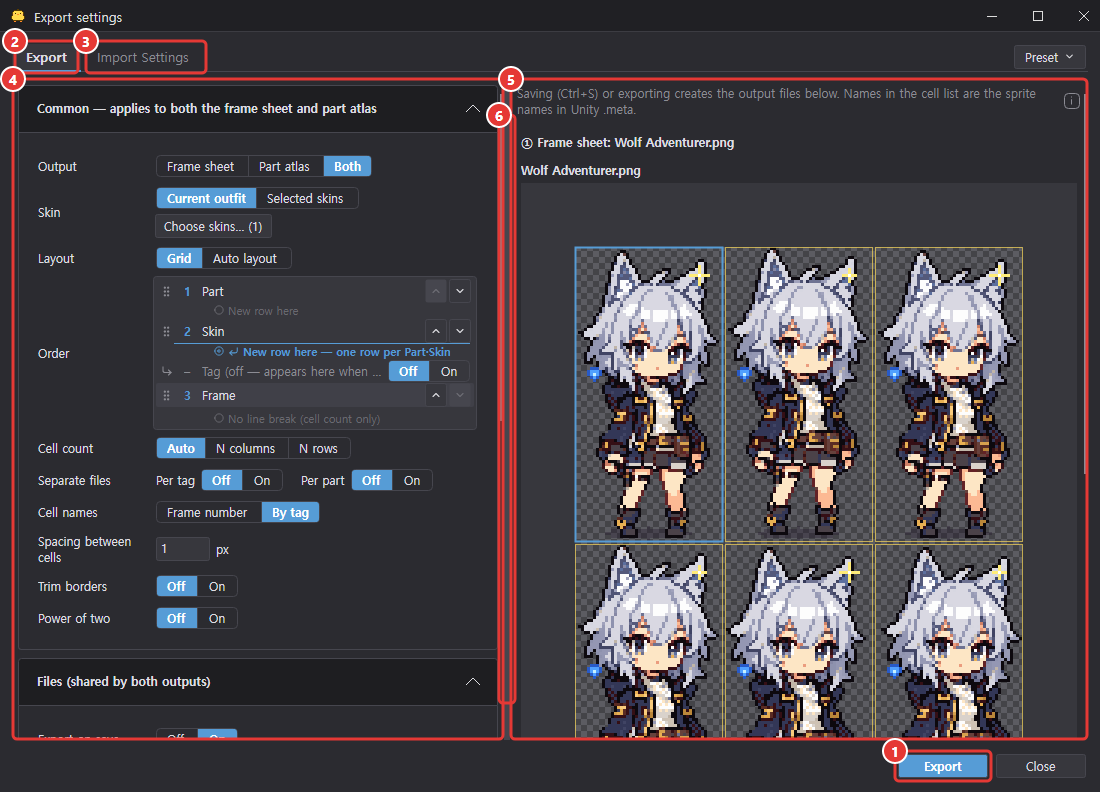Turn the Tag order option On
1100x792 pixels.
tap(449, 372)
